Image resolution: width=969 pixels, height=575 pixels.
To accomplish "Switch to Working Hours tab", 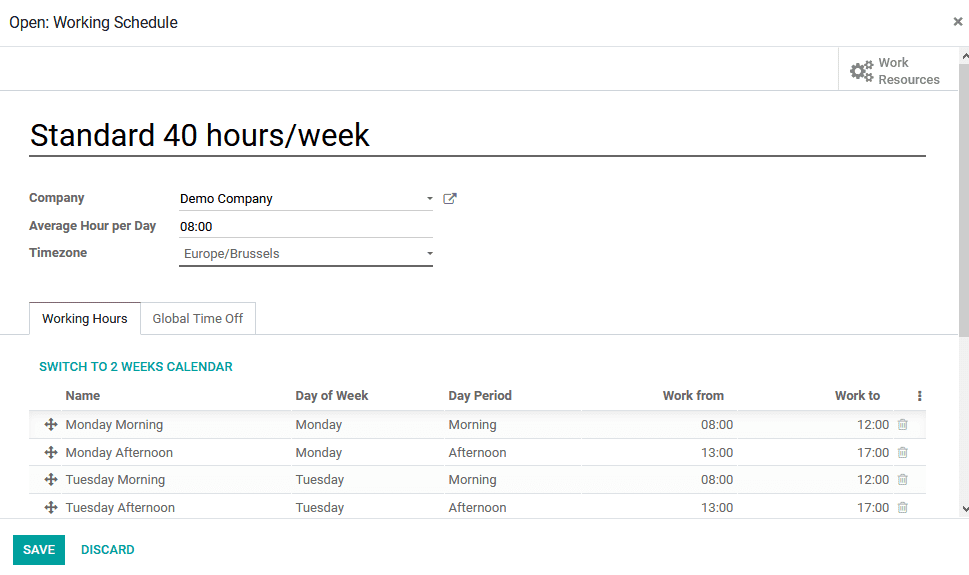I will (85, 318).
